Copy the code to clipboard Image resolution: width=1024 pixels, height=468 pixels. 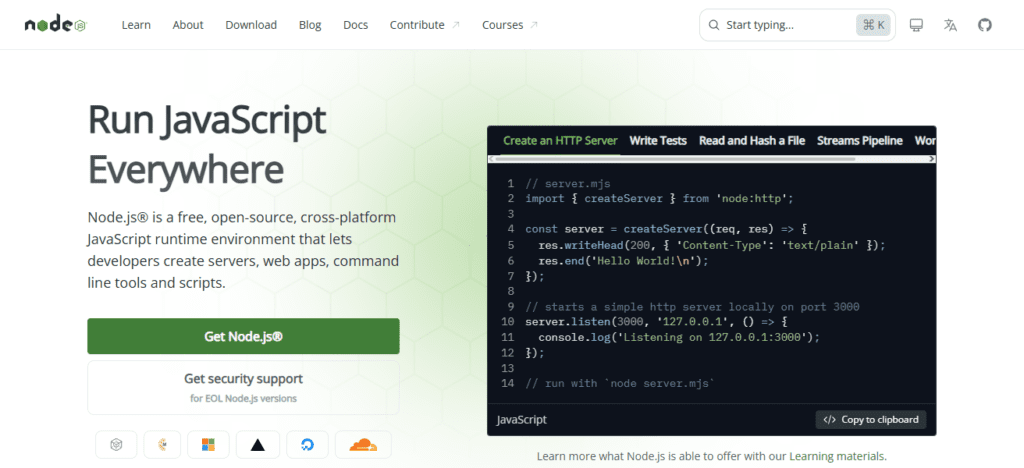coord(871,420)
